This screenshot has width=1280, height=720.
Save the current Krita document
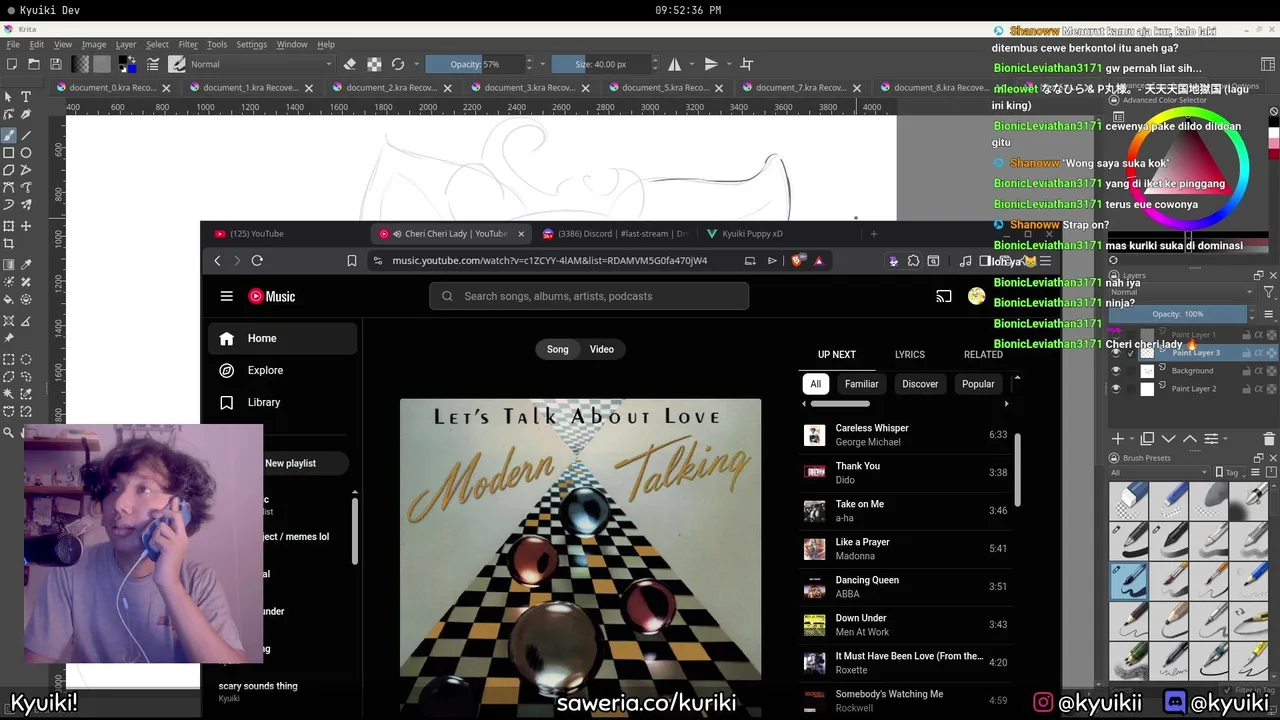(56, 64)
